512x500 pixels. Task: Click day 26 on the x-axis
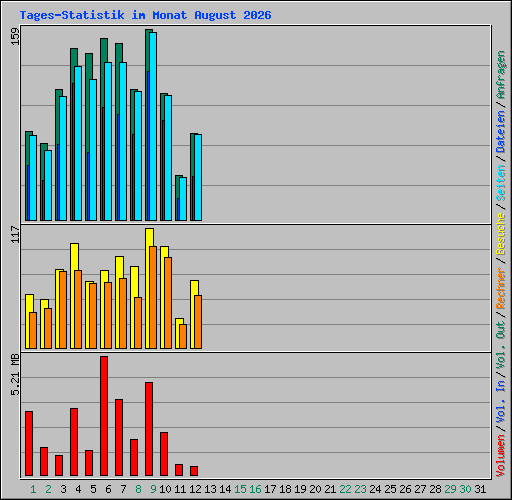tap(405, 489)
